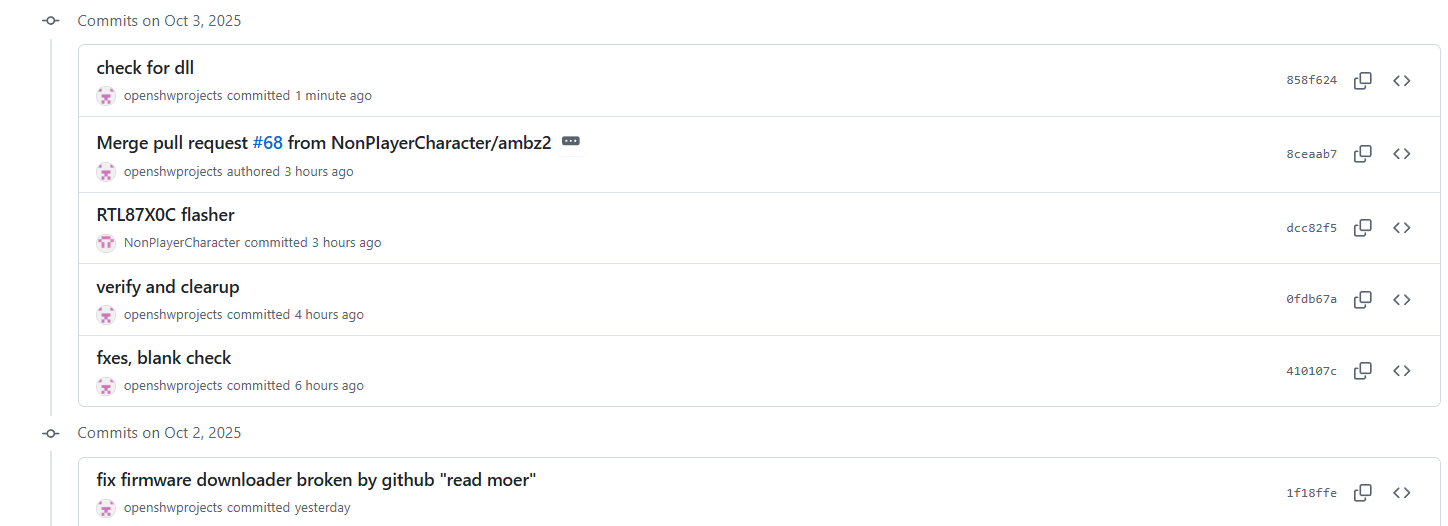Open the "RTL87X0C flasher" commit
The height and width of the screenshot is (526, 1448).
click(165, 215)
